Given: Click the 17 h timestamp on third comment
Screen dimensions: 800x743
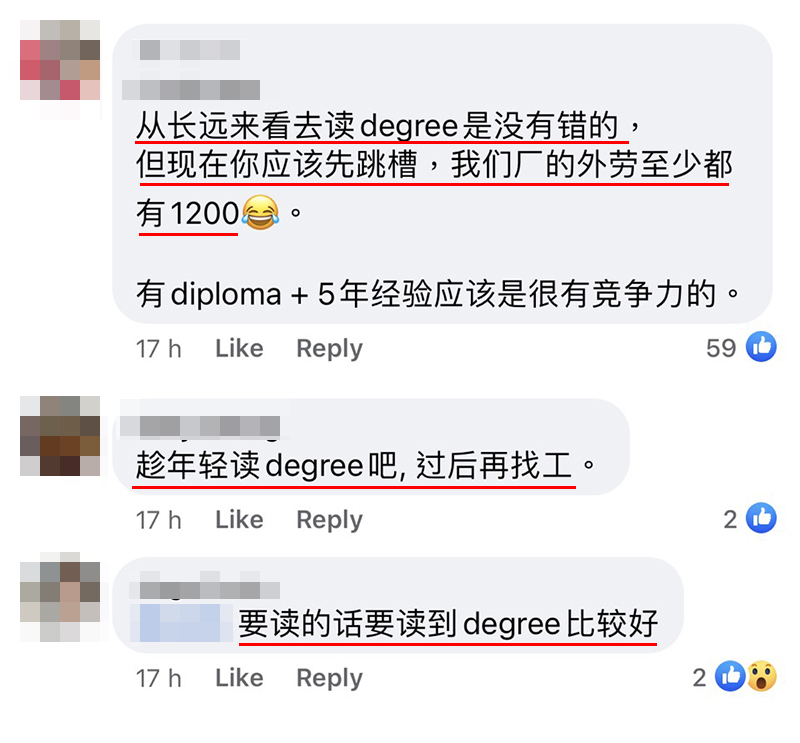Looking at the screenshot, I should [x=159, y=678].
